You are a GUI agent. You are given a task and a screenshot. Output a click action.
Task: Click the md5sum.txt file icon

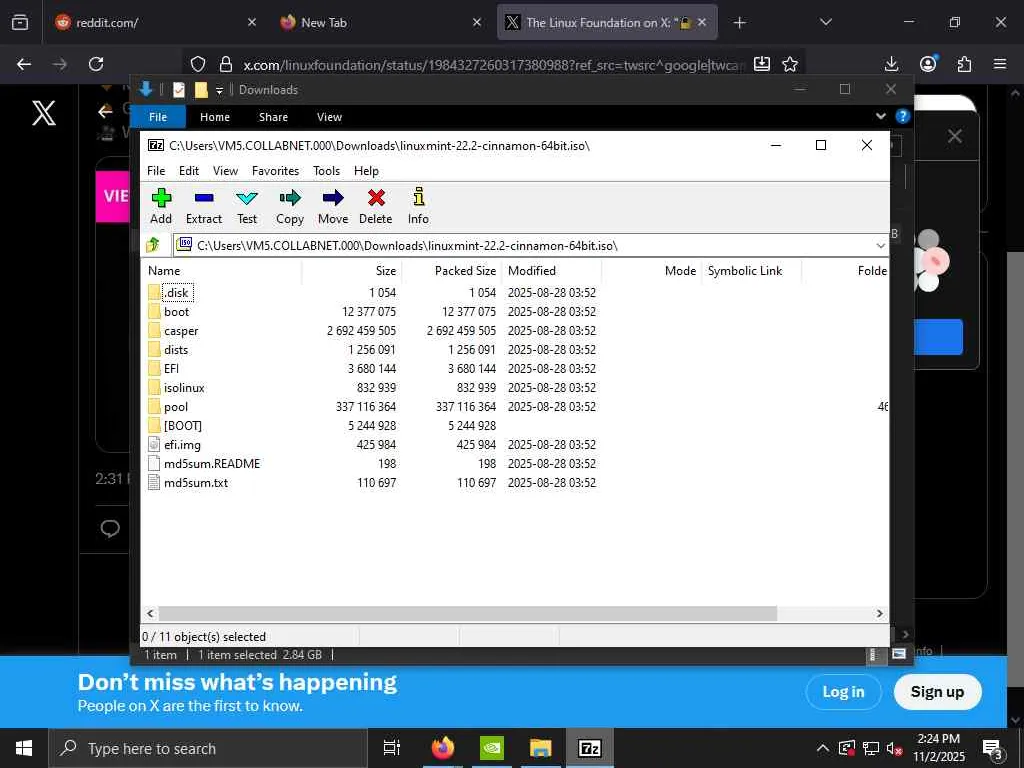[154, 483]
